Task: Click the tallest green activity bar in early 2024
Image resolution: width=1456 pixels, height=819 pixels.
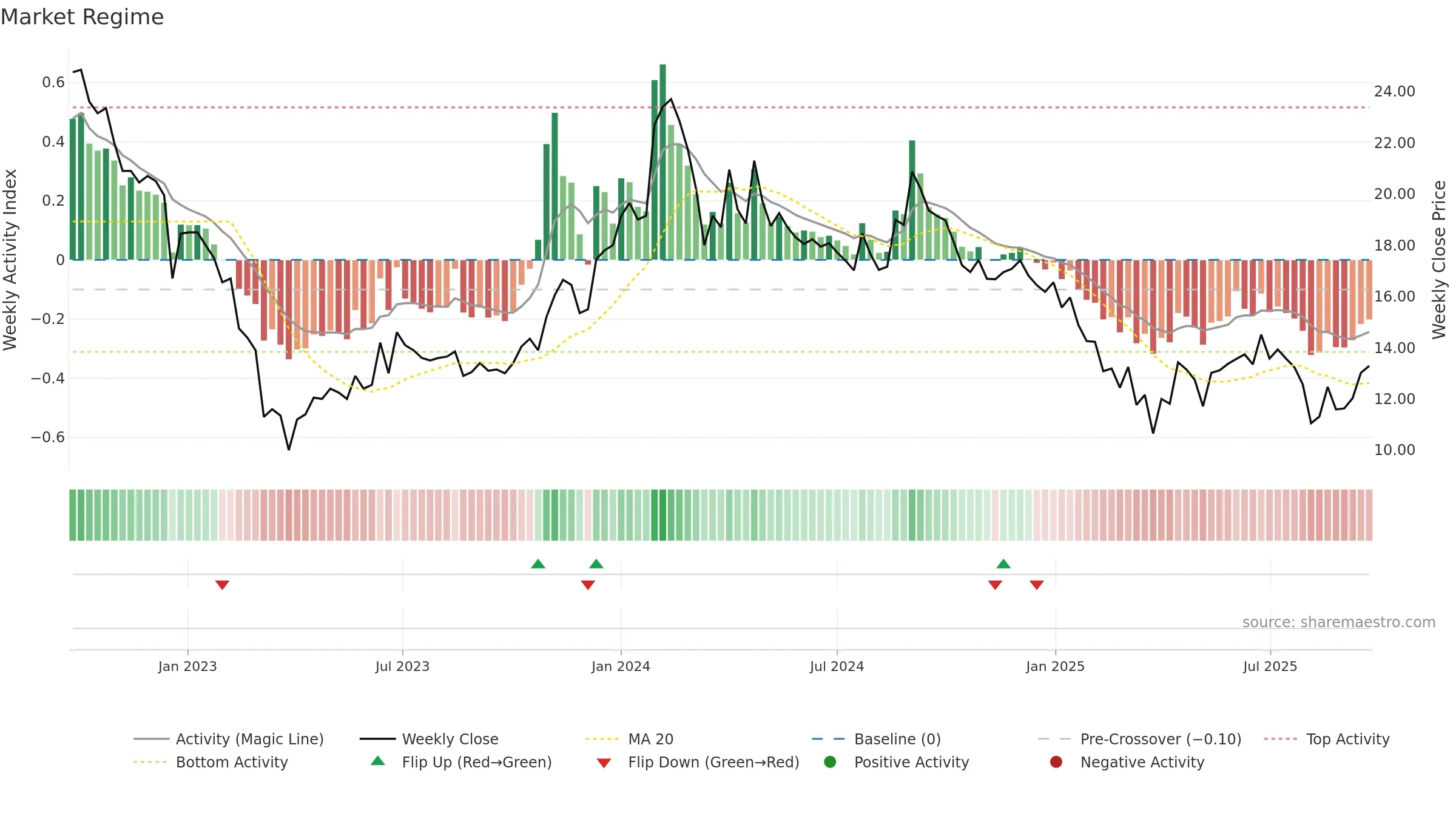Action: click(x=662, y=162)
